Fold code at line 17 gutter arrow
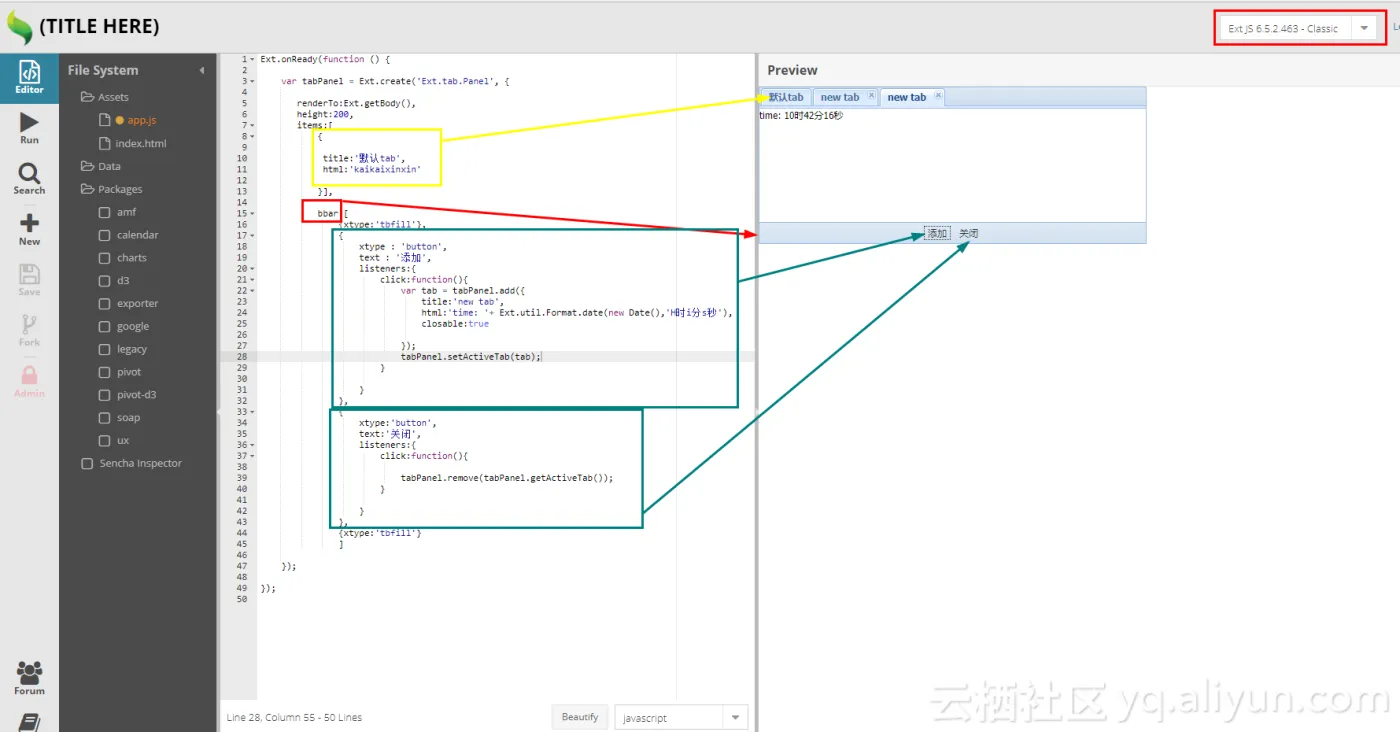 click(x=253, y=235)
